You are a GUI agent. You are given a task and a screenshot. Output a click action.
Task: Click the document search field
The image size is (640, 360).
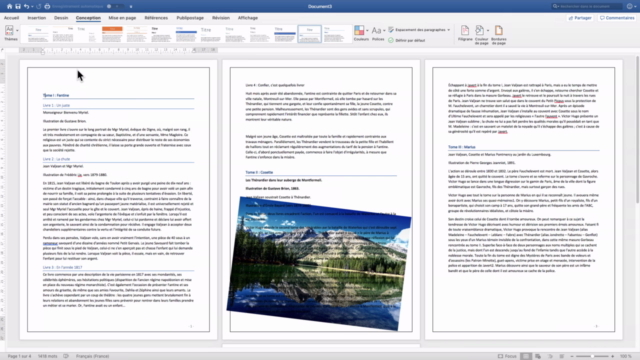pos(587,7)
